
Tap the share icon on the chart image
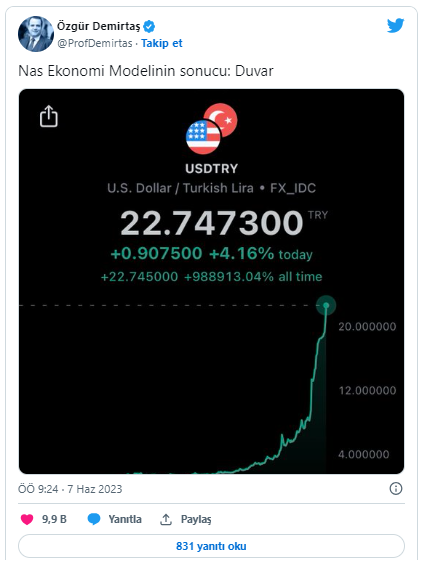click(x=49, y=116)
